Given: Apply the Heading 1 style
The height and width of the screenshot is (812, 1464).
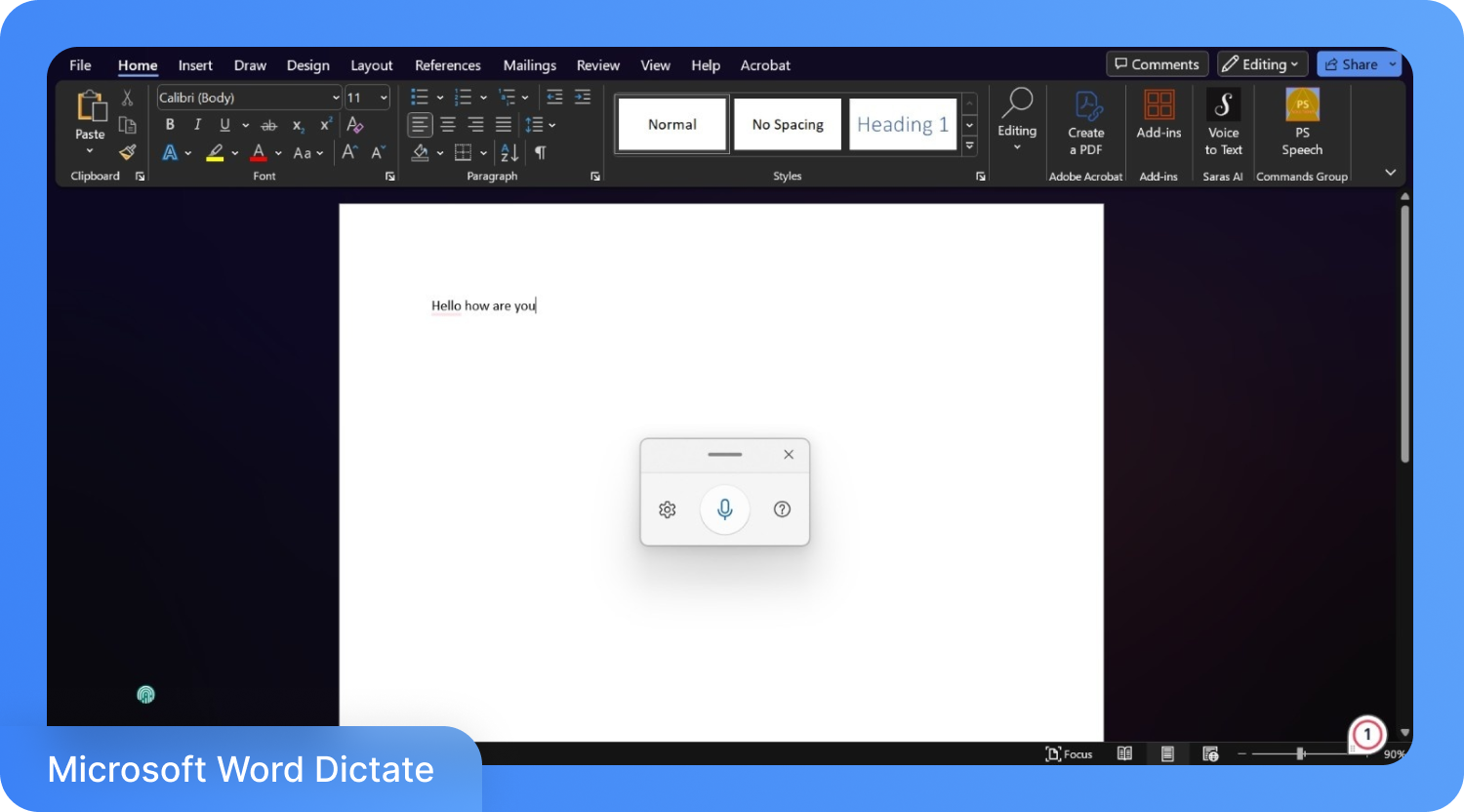Looking at the screenshot, I should (902, 124).
